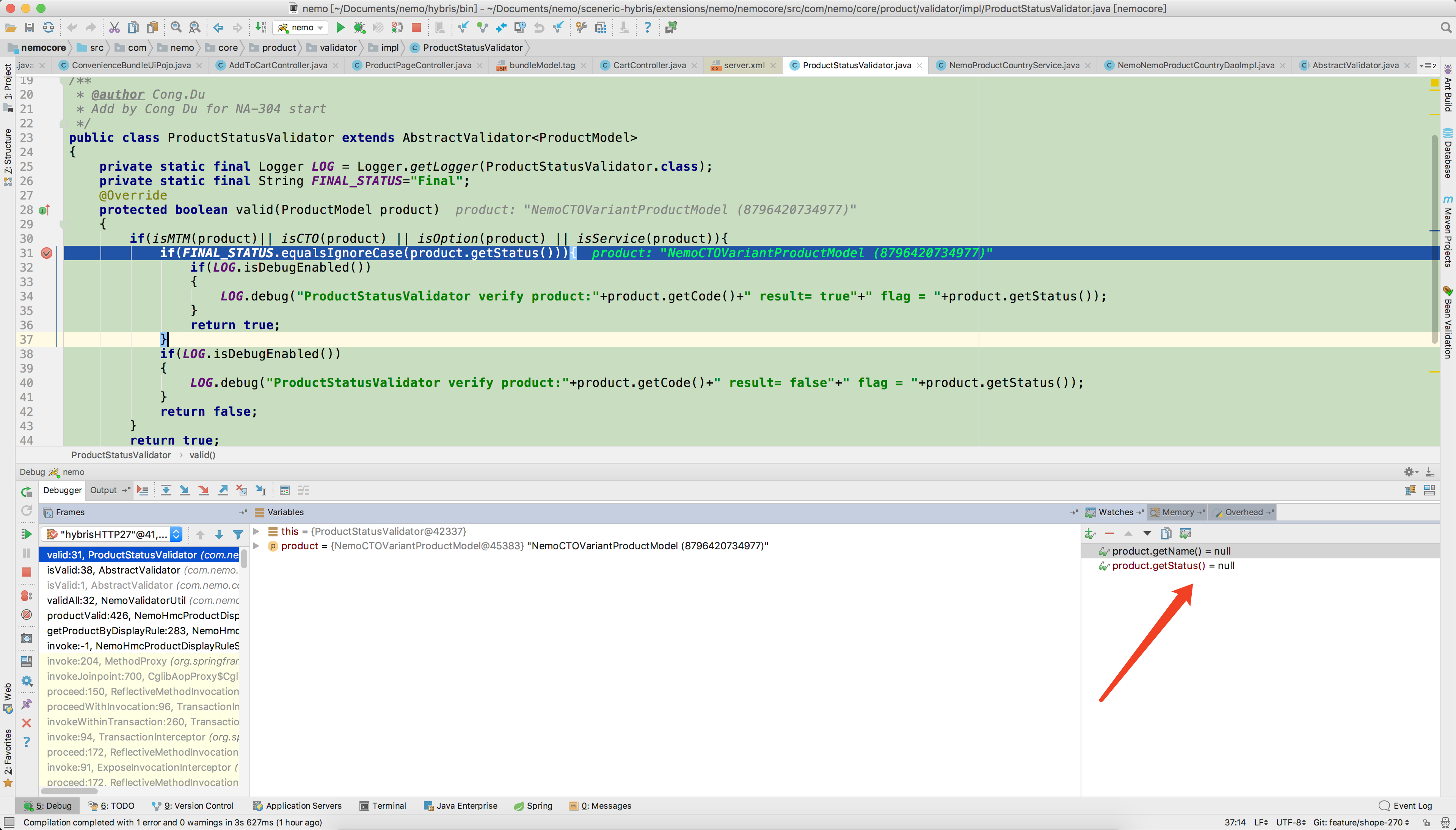Click Rerun nemo icon in debug sidebar
Image resolution: width=1456 pixels, height=830 pixels.
pyautogui.click(x=26, y=492)
